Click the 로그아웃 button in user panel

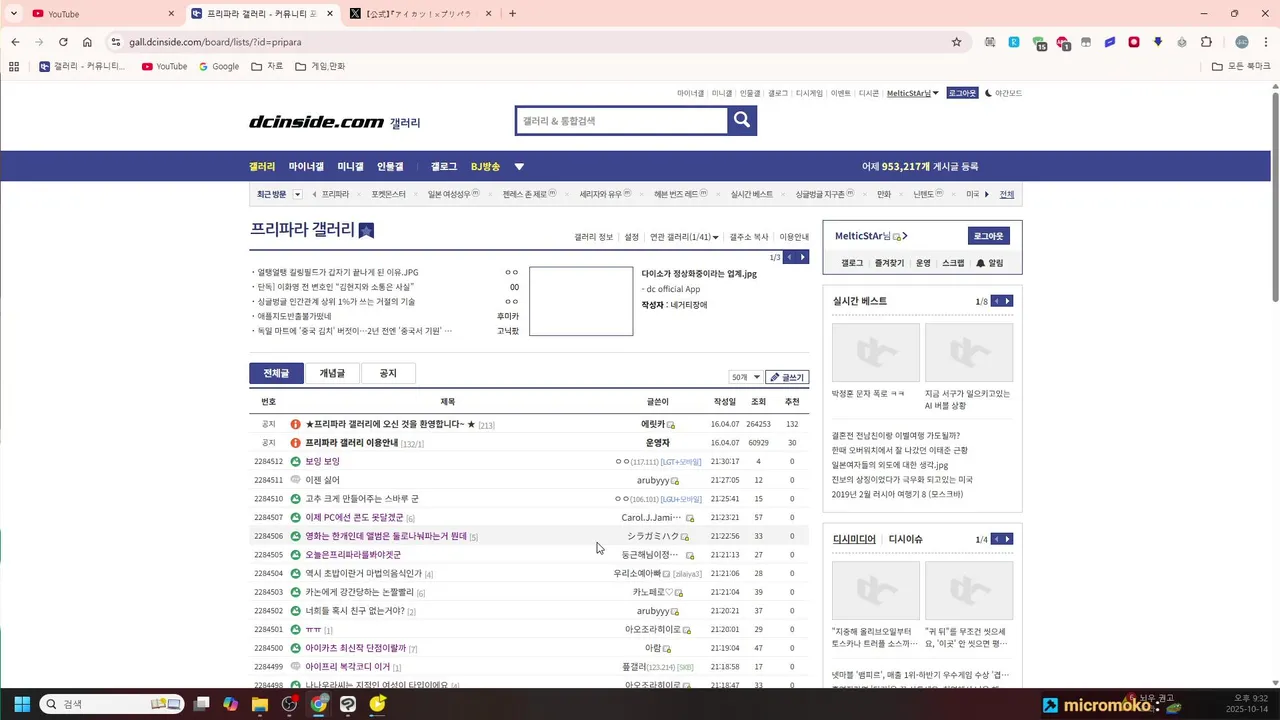tap(988, 236)
